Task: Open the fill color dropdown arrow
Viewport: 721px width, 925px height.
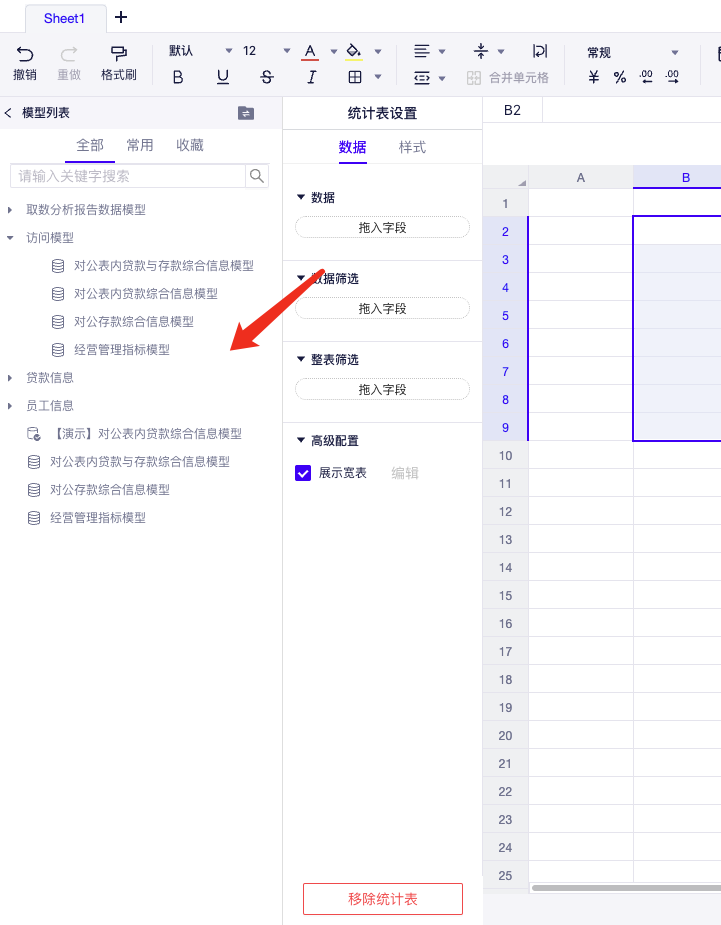Action: click(x=378, y=51)
